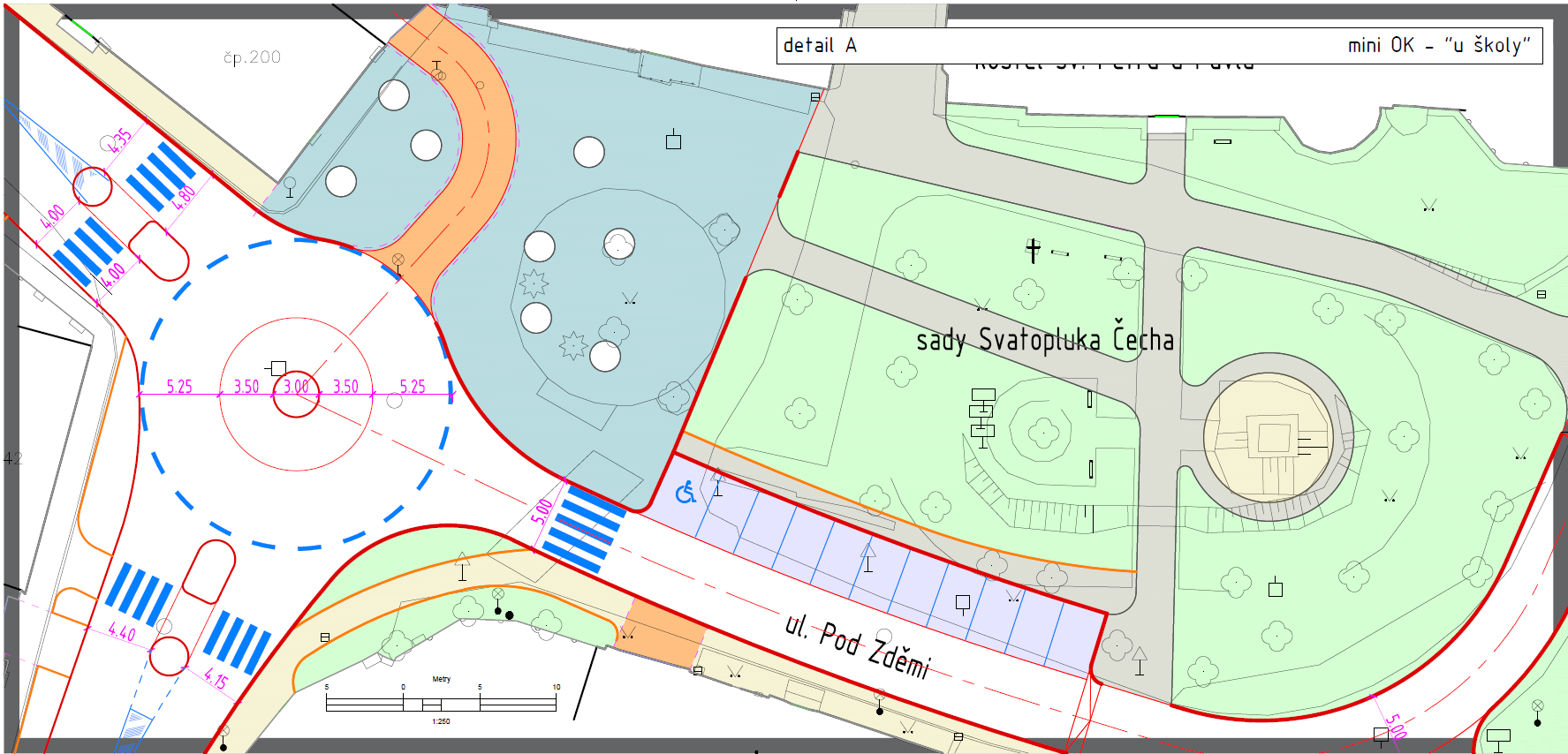Click the "sady Svatopluka Čecha" park label
This screenshot has height=754, width=1568.
(1044, 340)
